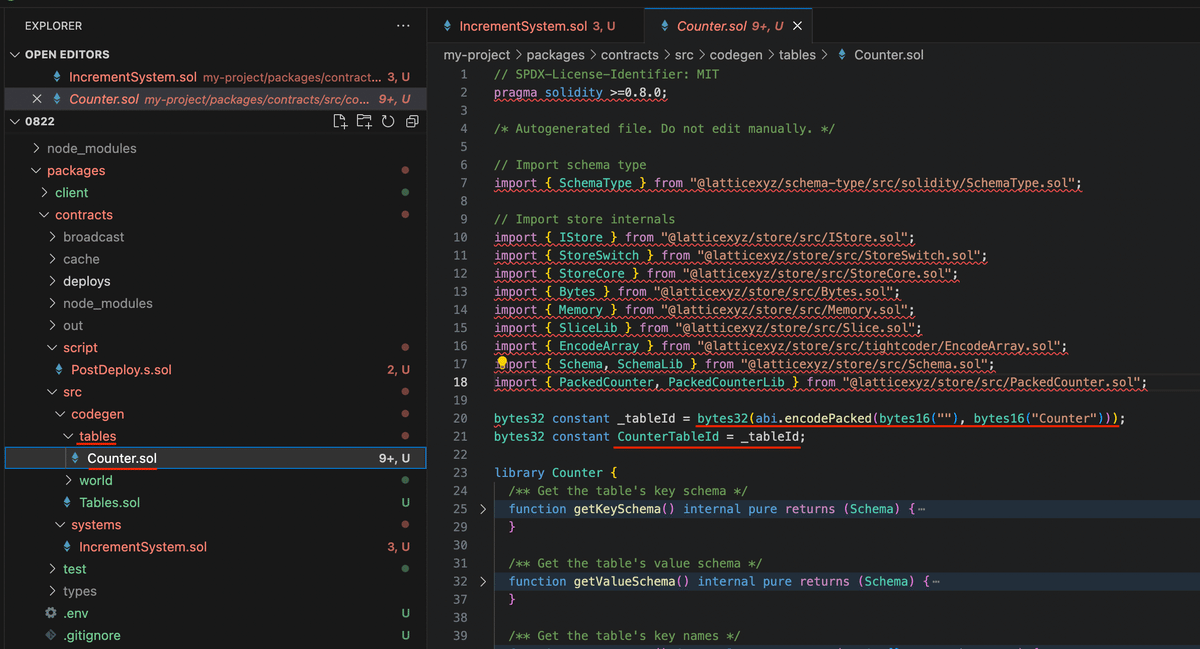The height and width of the screenshot is (649, 1200).
Task: Refresh the explorer file tree
Action: pos(387,122)
